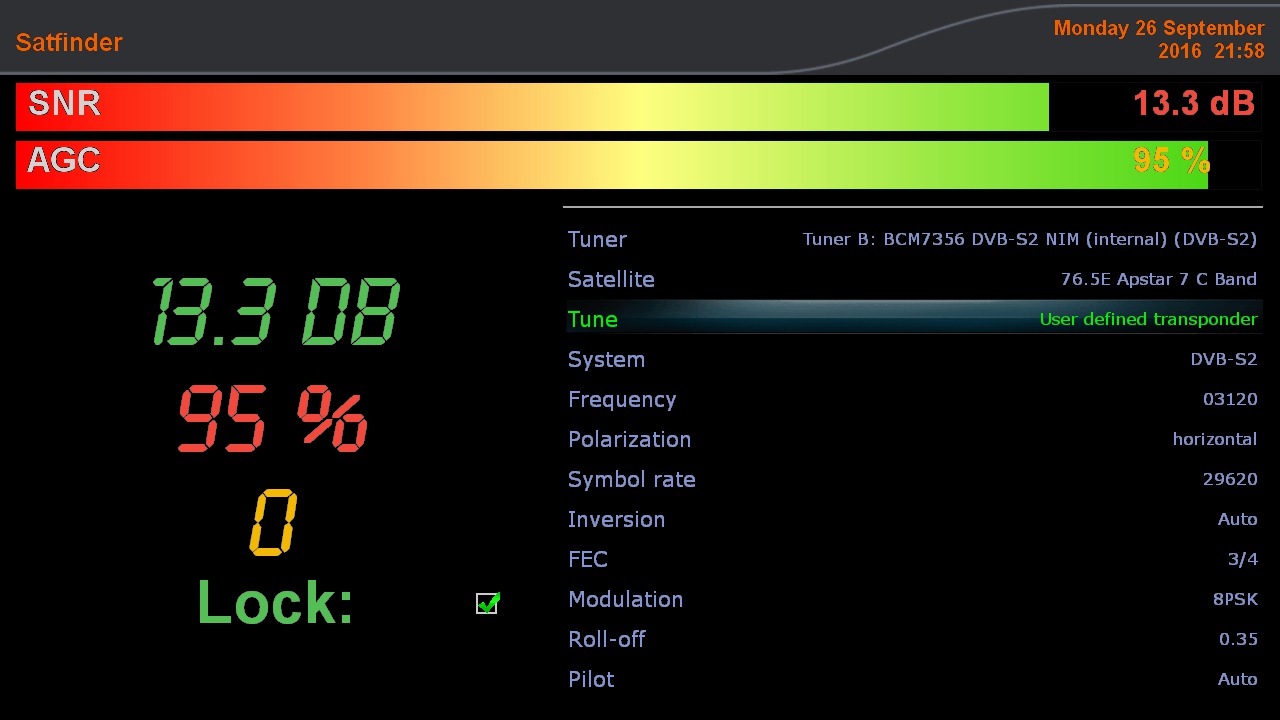Click the large green 13.3 DB readout
Image resolution: width=1280 pixels, height=720 pixels.
(x=275, y=312)
